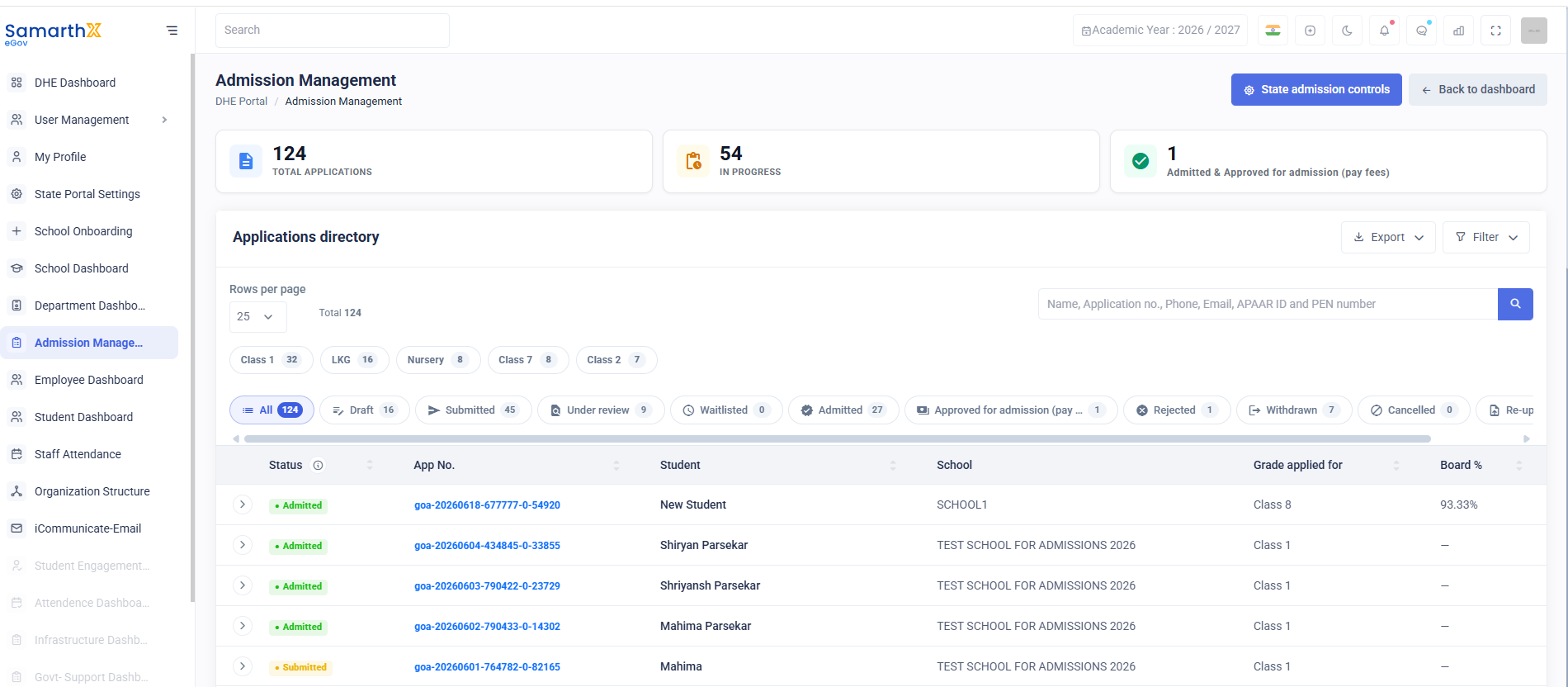This screenshot has width=1568, height=687.
Task: Click State admission controls button
Action: tap(1316, 89)
